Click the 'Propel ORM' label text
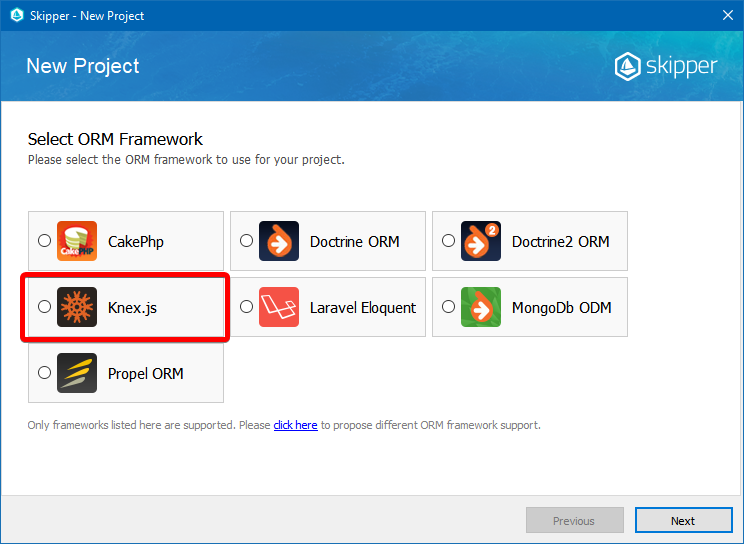 [x=146, y=374]
